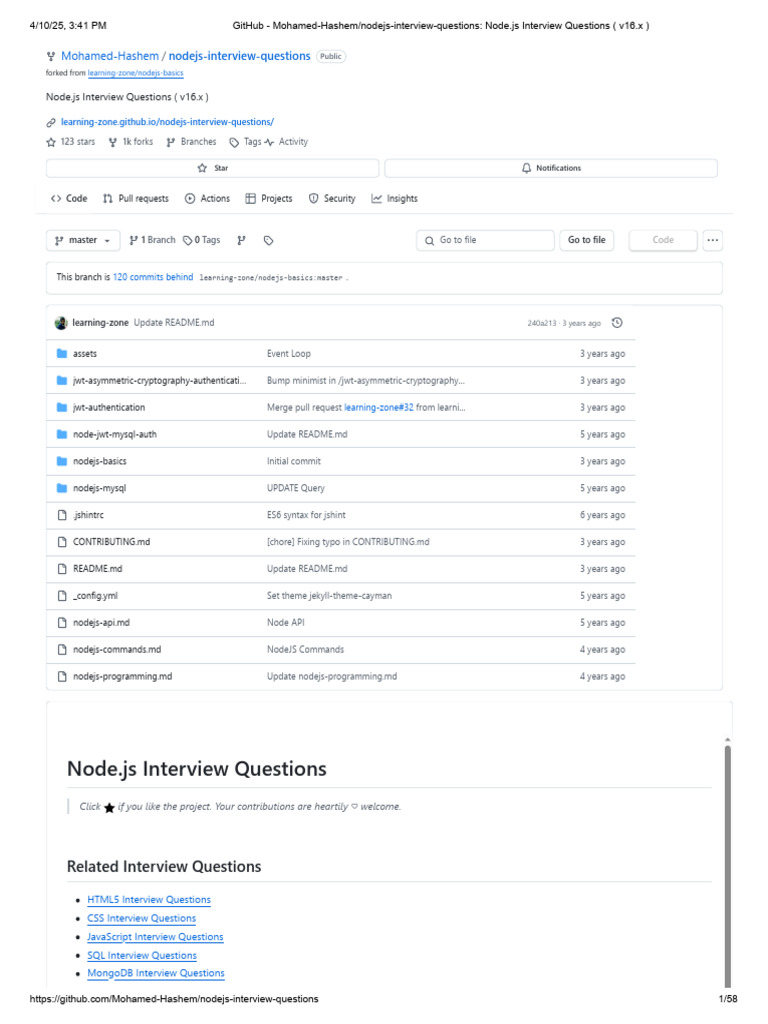
Task: Click the Go to file button
Action: [x=586, y=240]
